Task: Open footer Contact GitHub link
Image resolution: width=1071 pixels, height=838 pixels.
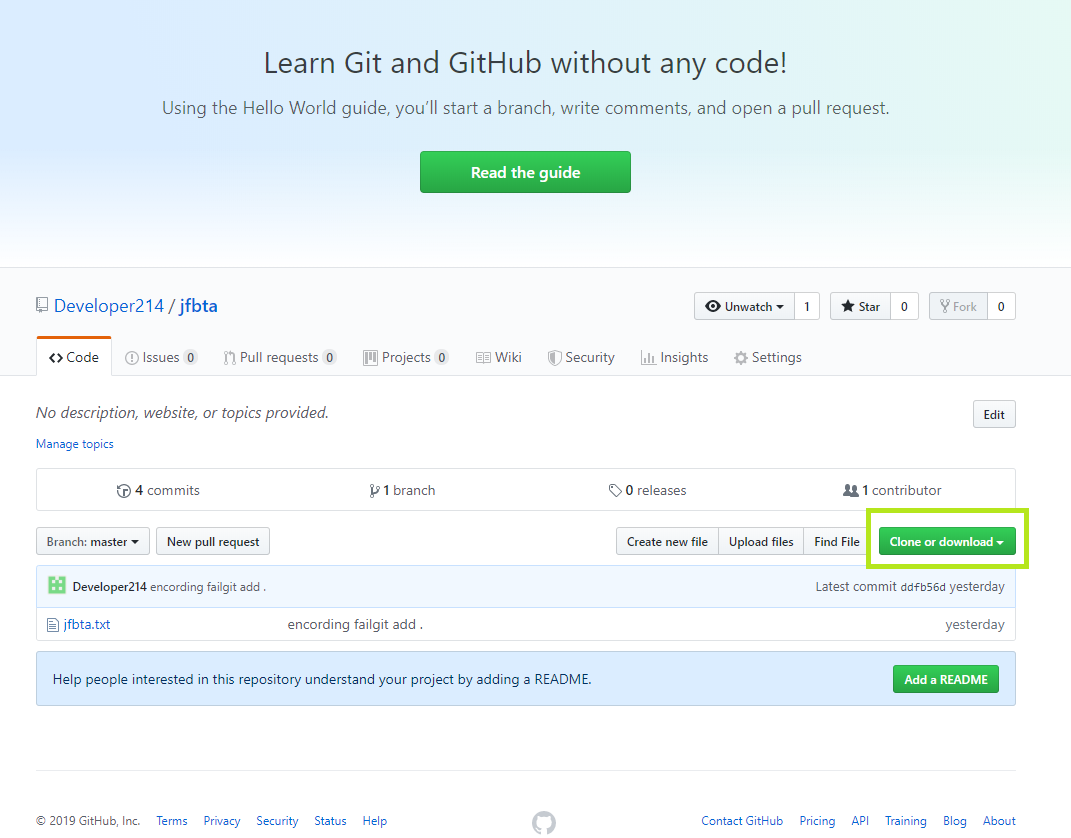Action: click(742, 821)
